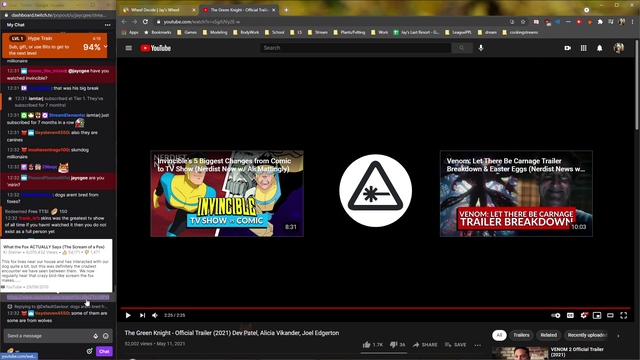Mute the video volume speaker icon
640x360 pixels.
[x=155, y=315]
